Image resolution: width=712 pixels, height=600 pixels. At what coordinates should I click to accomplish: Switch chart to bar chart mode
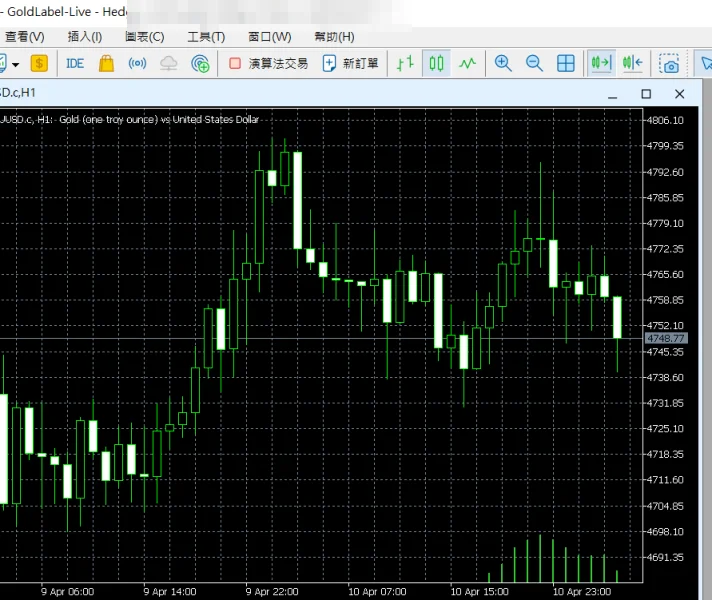tap(405, 63)
